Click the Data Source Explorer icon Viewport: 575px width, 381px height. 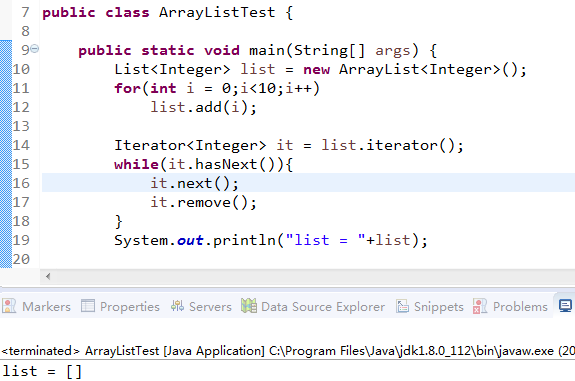pos(249,305)
